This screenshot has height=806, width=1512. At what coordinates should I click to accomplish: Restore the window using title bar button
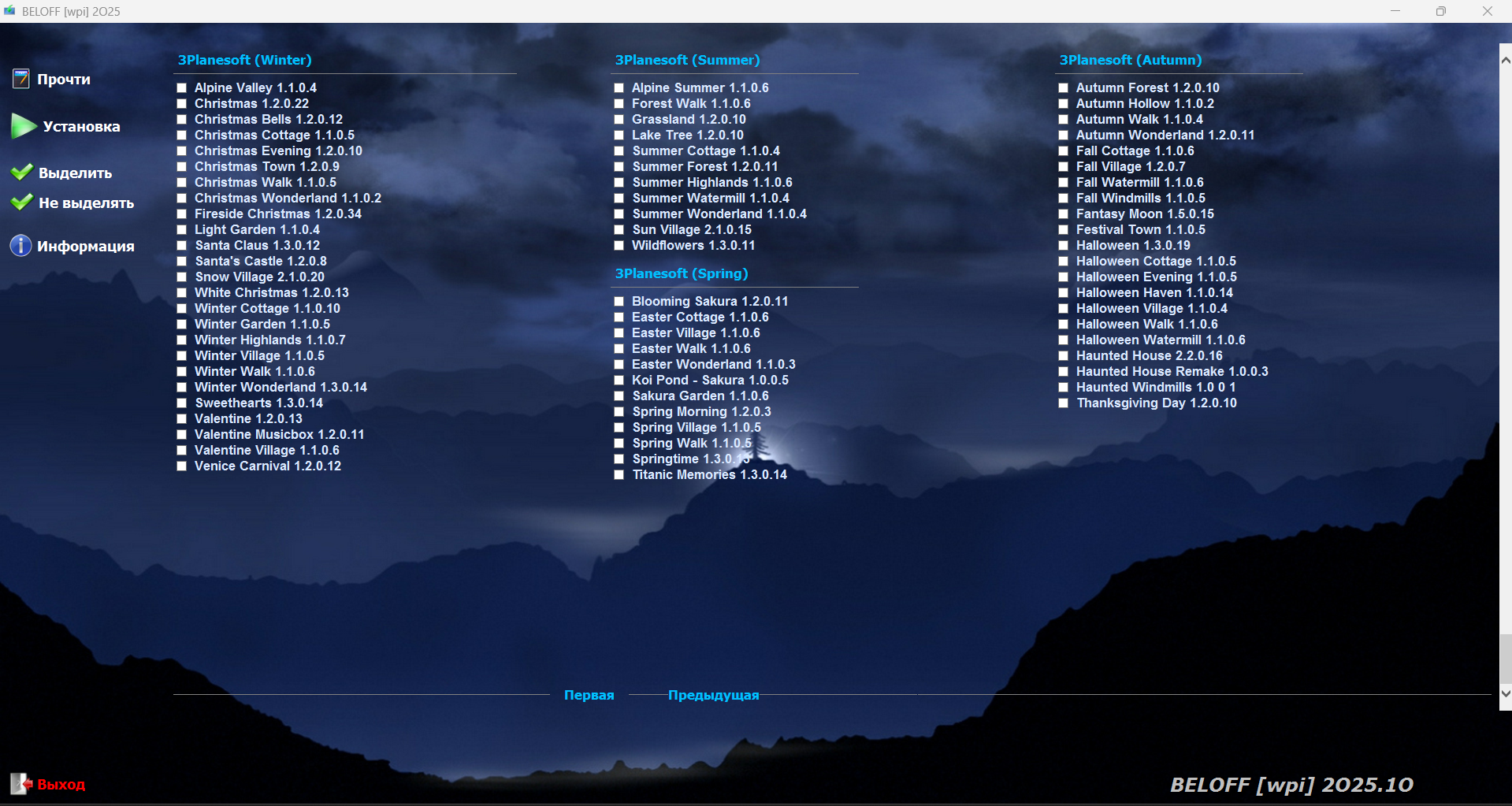click(1440, 11)
